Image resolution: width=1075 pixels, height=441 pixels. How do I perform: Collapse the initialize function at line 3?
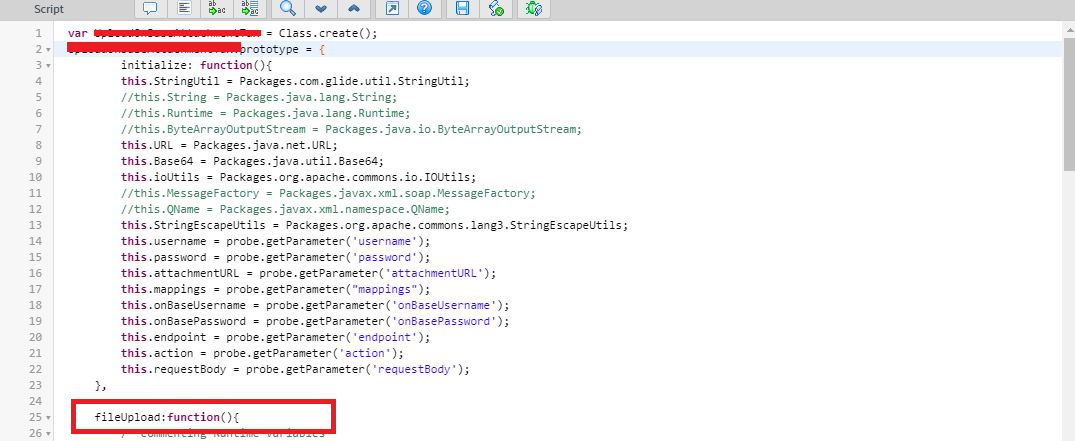point(48,65)
